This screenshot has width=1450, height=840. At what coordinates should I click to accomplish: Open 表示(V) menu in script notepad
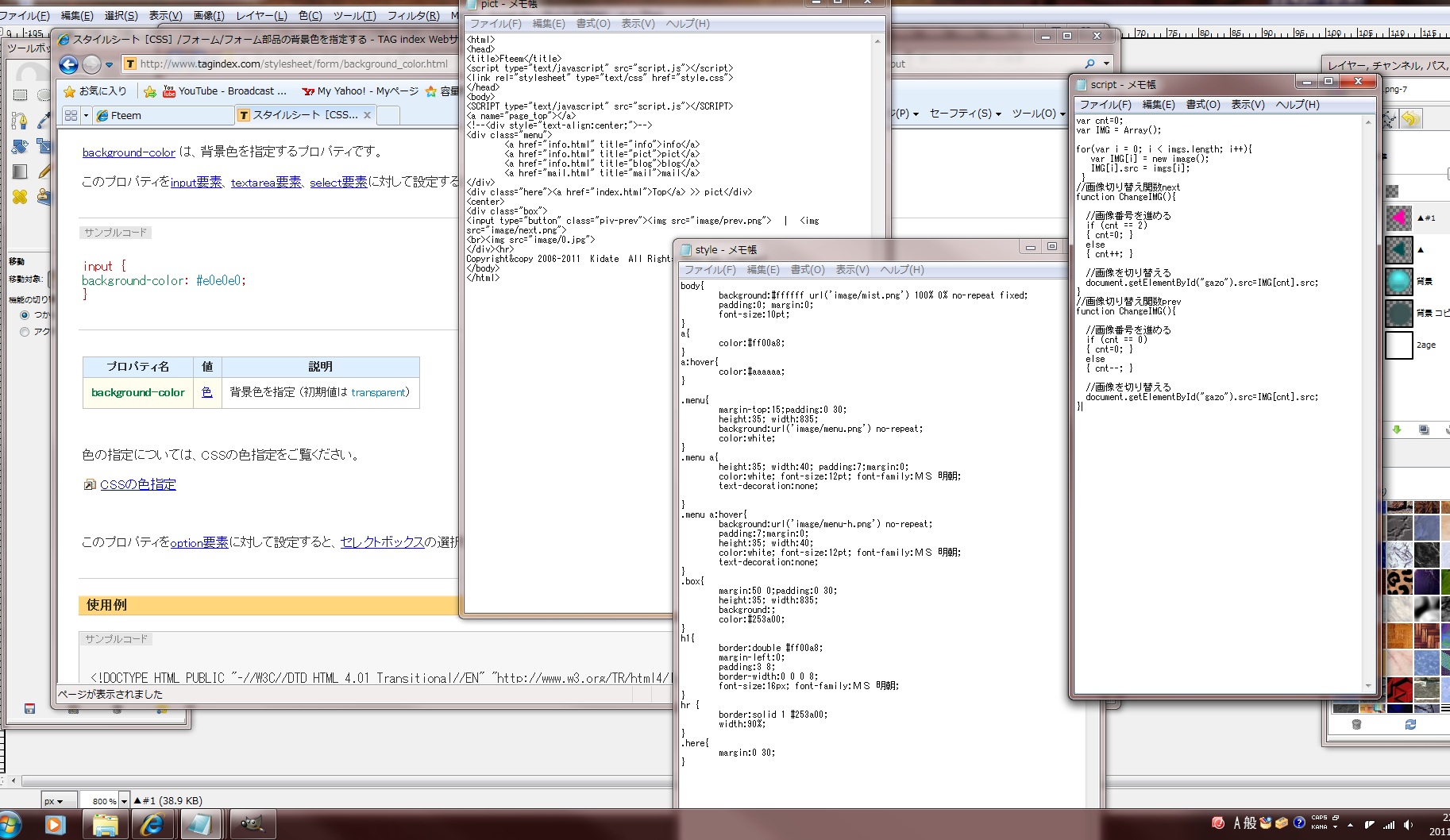click(x=1248, y=105)
